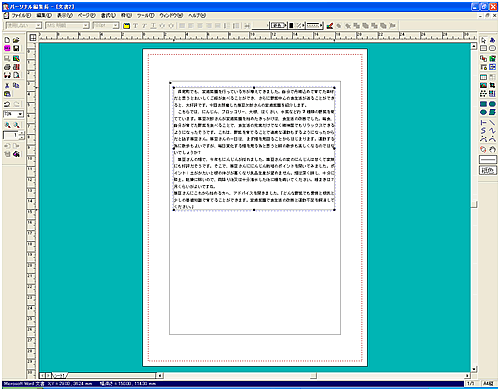
Task: Select the rectangle frame tool in right toolbar
Action: click(x=484, y=48)
